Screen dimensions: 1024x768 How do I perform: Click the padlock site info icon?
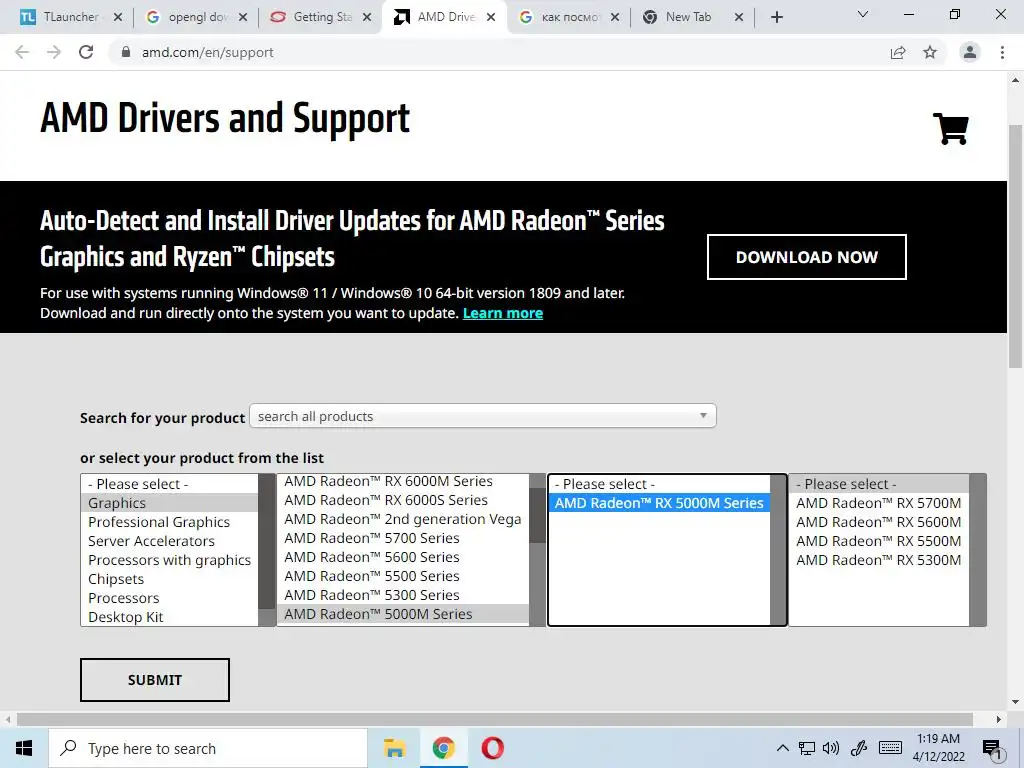(126, 52)
